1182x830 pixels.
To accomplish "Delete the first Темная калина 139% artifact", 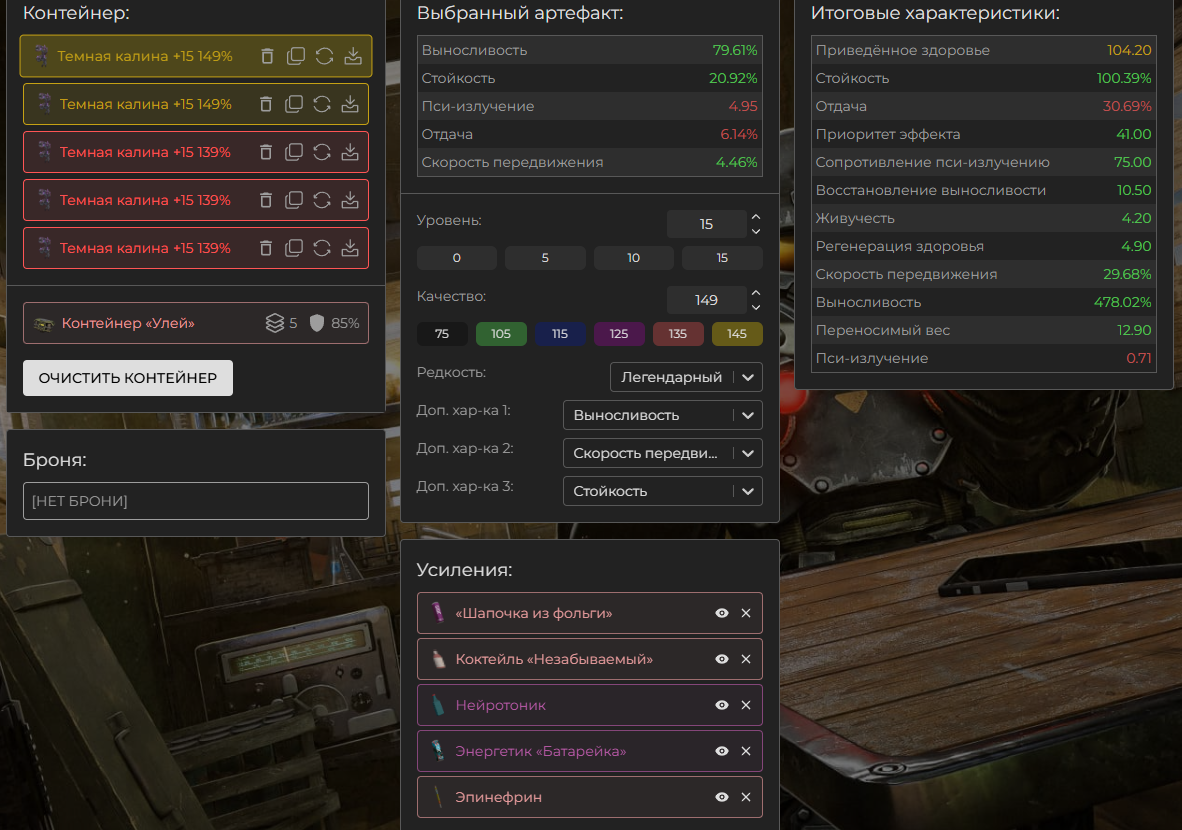I will pyautogui.click(x=265, y=152).
